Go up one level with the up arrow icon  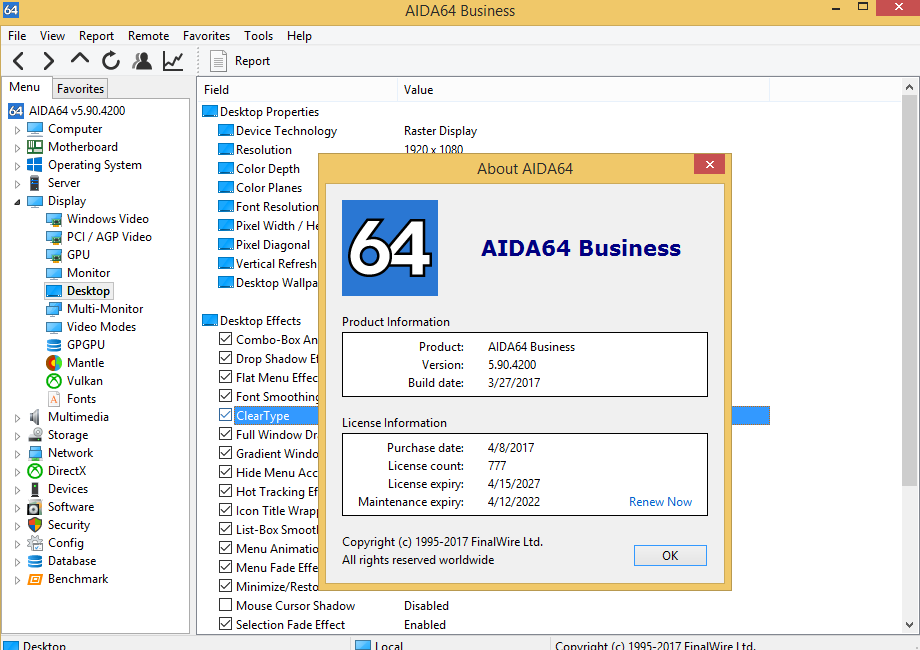click(x=80, y=59)
